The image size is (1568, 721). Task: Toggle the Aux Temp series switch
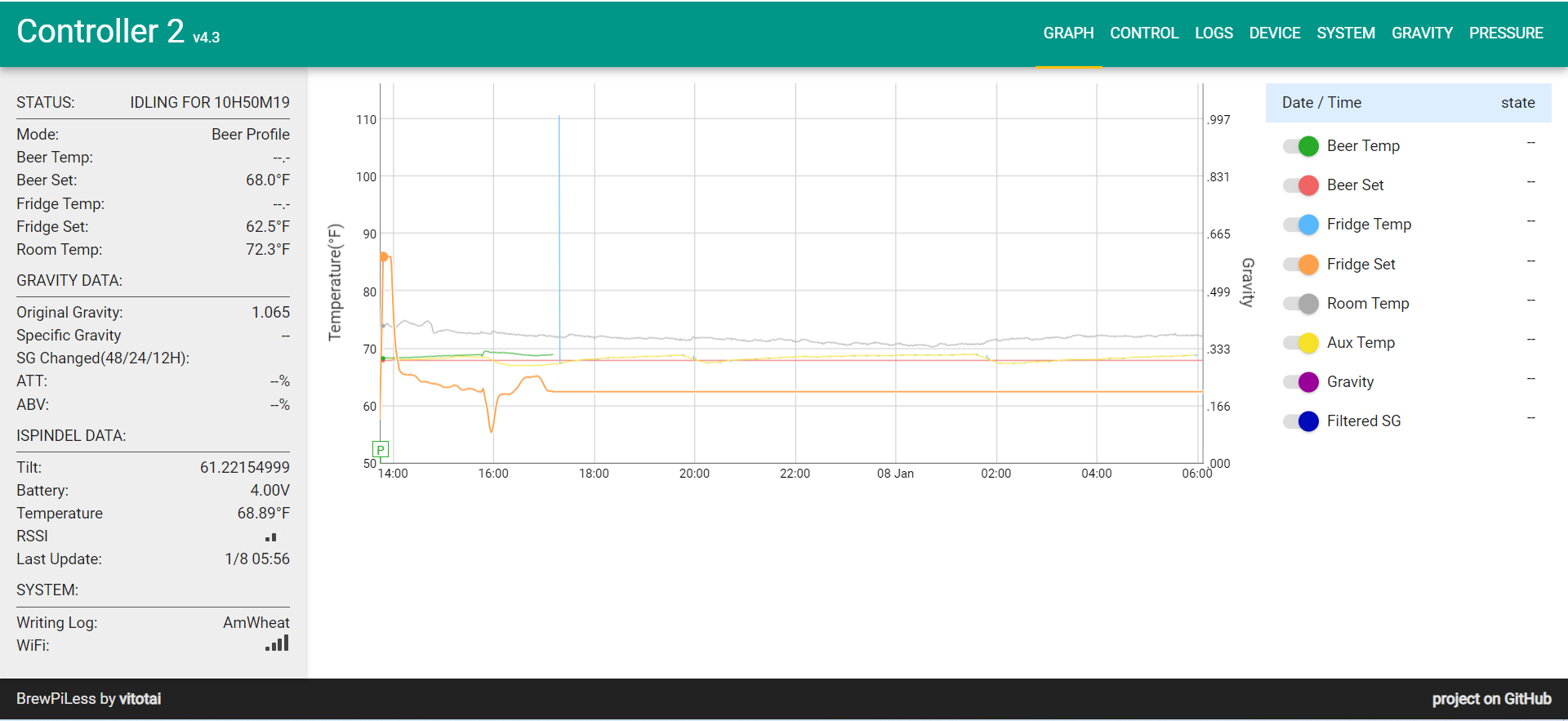[x=1301, y=343]
